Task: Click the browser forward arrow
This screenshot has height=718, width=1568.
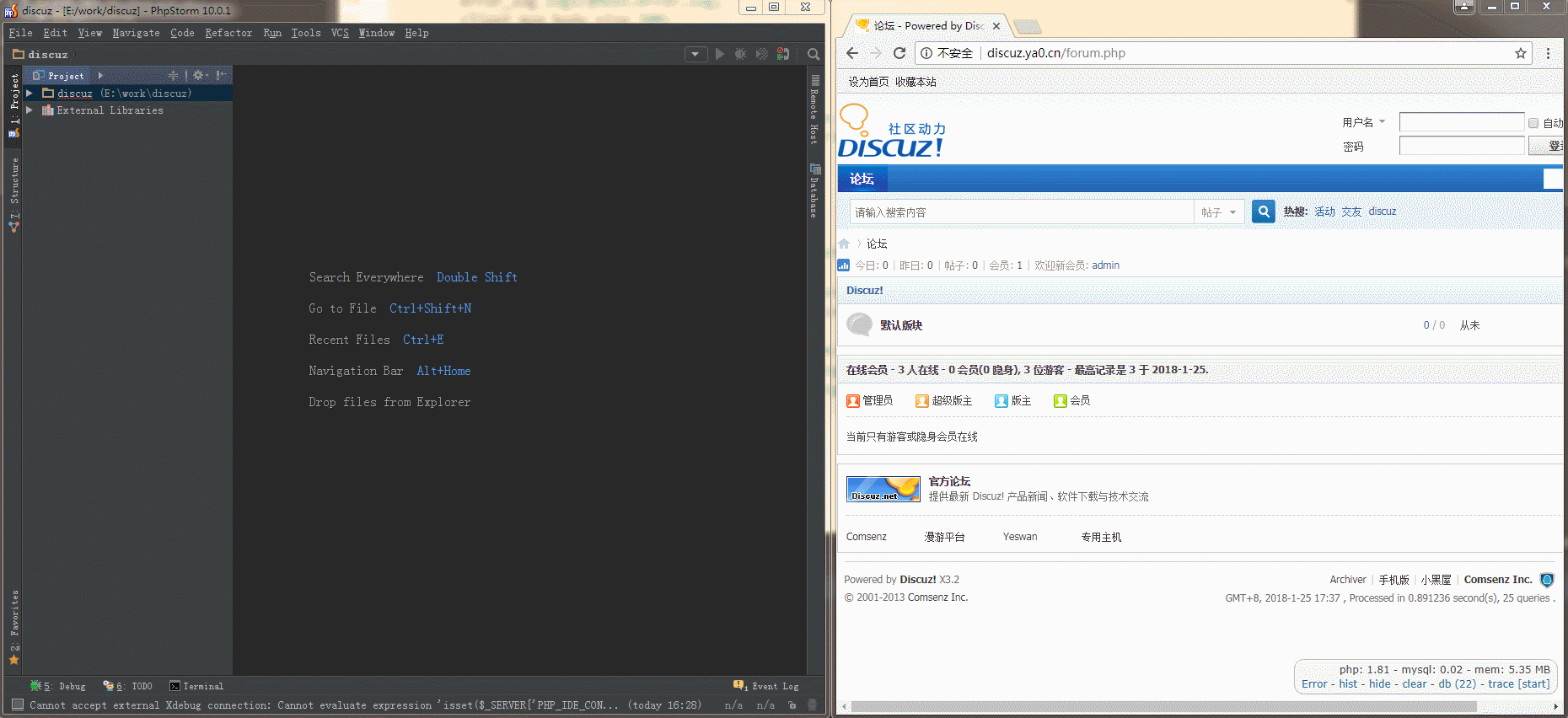Action: click(876, 53)
